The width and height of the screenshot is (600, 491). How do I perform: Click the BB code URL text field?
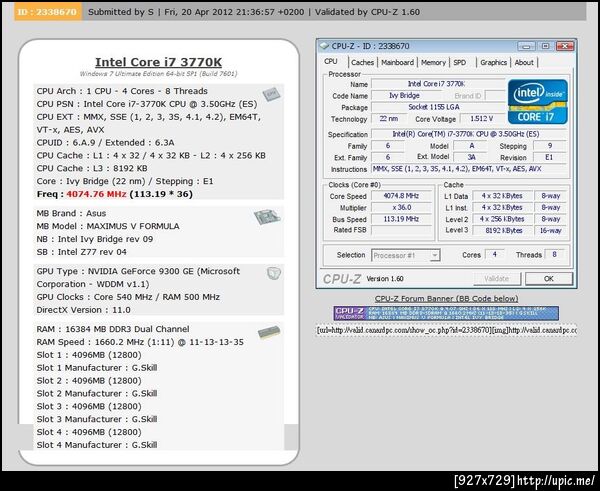446,330
